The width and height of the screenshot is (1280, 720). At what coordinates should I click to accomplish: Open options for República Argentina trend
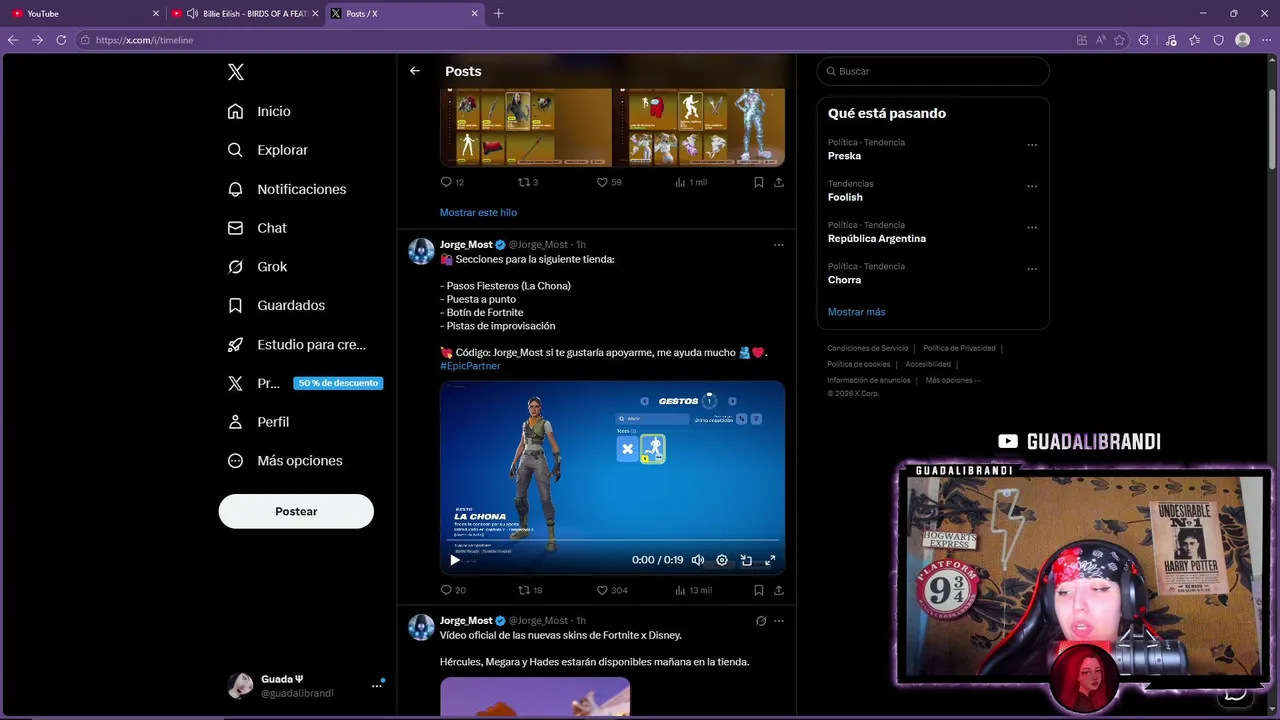(x=1032, y=228)
